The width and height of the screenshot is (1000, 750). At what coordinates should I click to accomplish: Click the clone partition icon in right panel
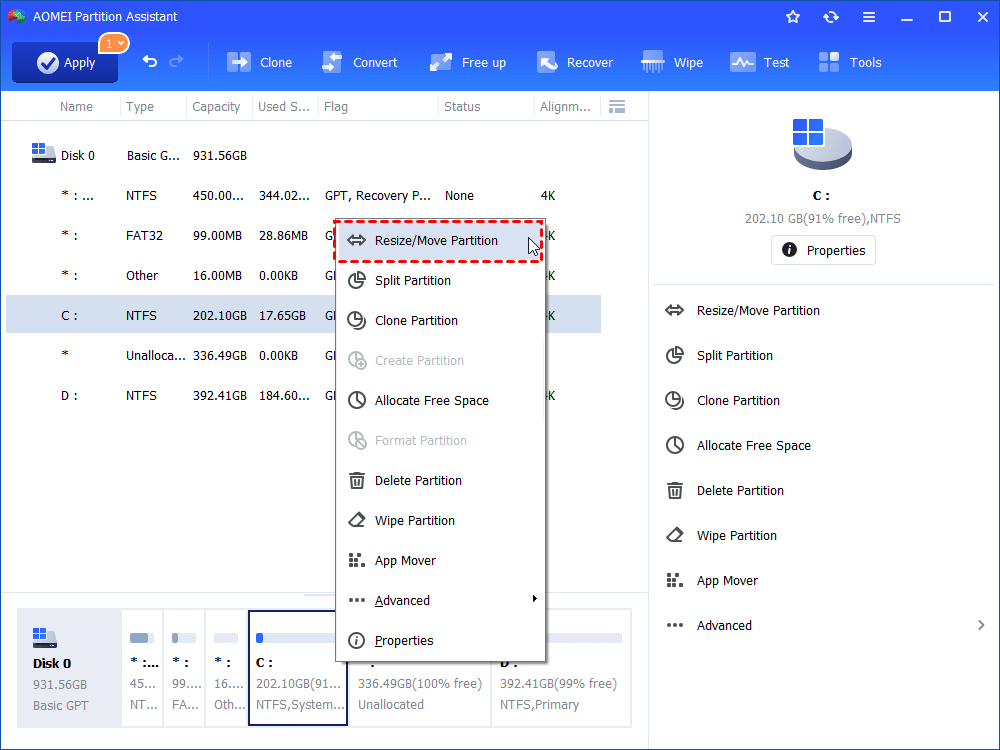675,401
